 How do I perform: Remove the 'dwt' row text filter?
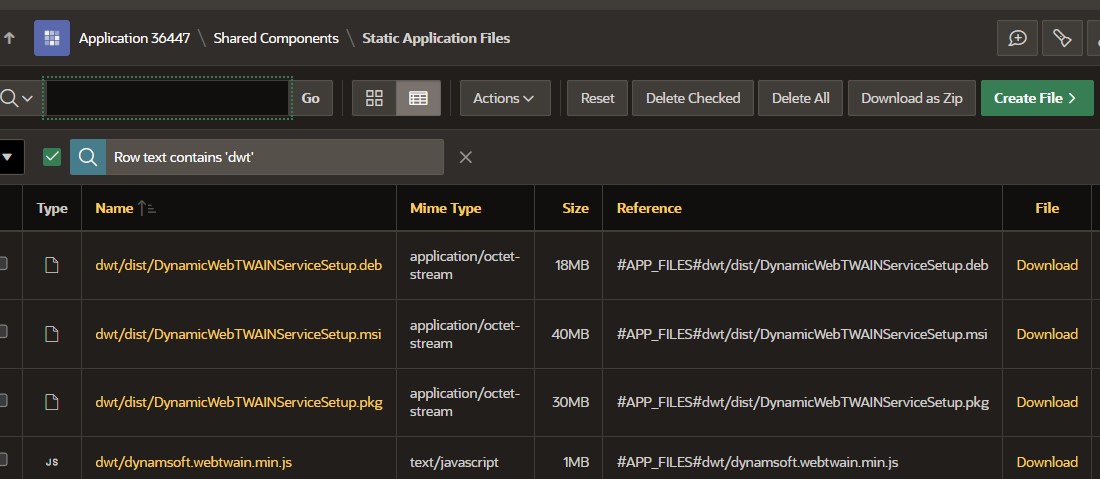coord(465,157)
